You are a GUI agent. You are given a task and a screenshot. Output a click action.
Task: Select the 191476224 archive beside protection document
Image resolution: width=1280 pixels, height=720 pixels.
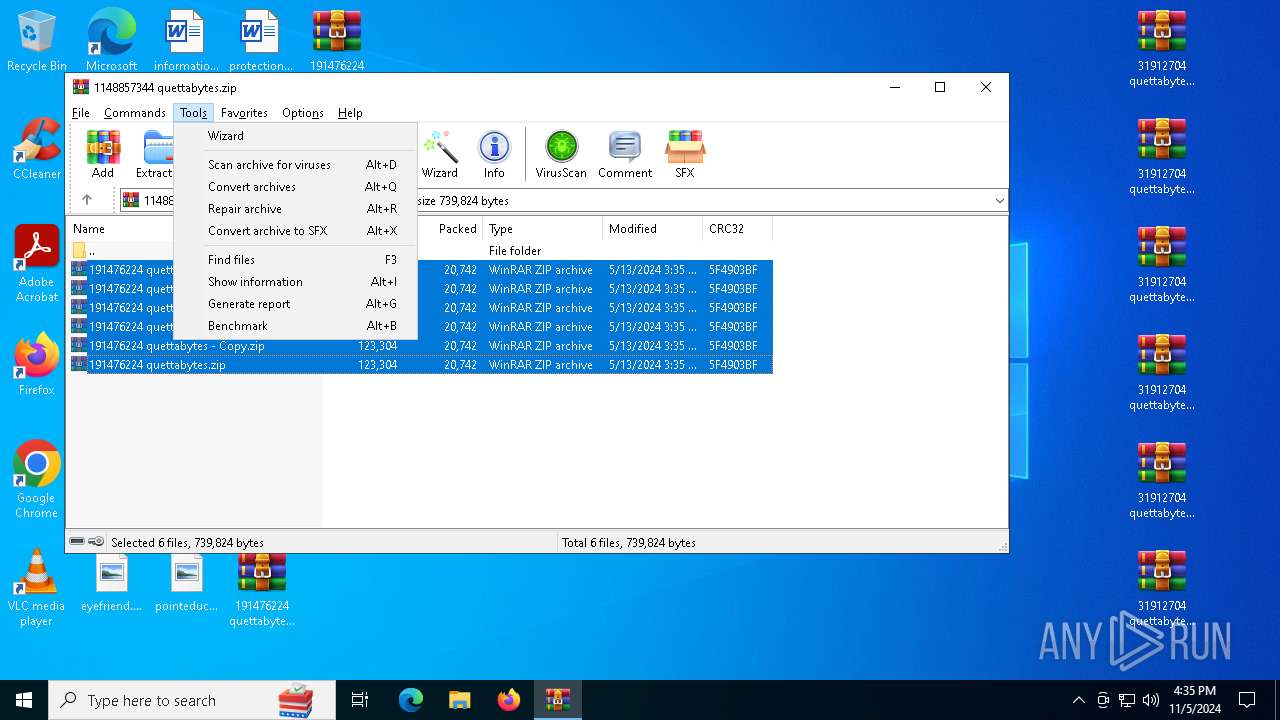tap(337, 41)
